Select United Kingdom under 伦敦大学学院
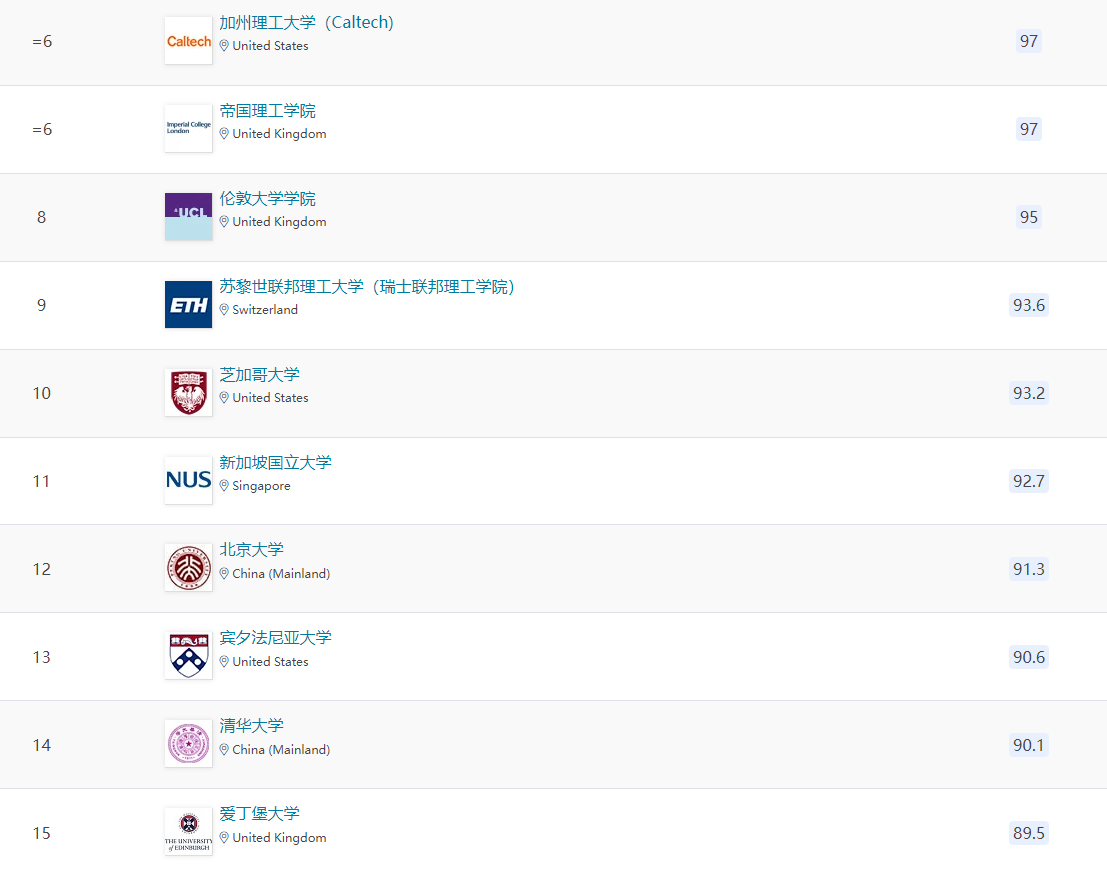The height and width of the screenshot is (876, 1107). 280,222
